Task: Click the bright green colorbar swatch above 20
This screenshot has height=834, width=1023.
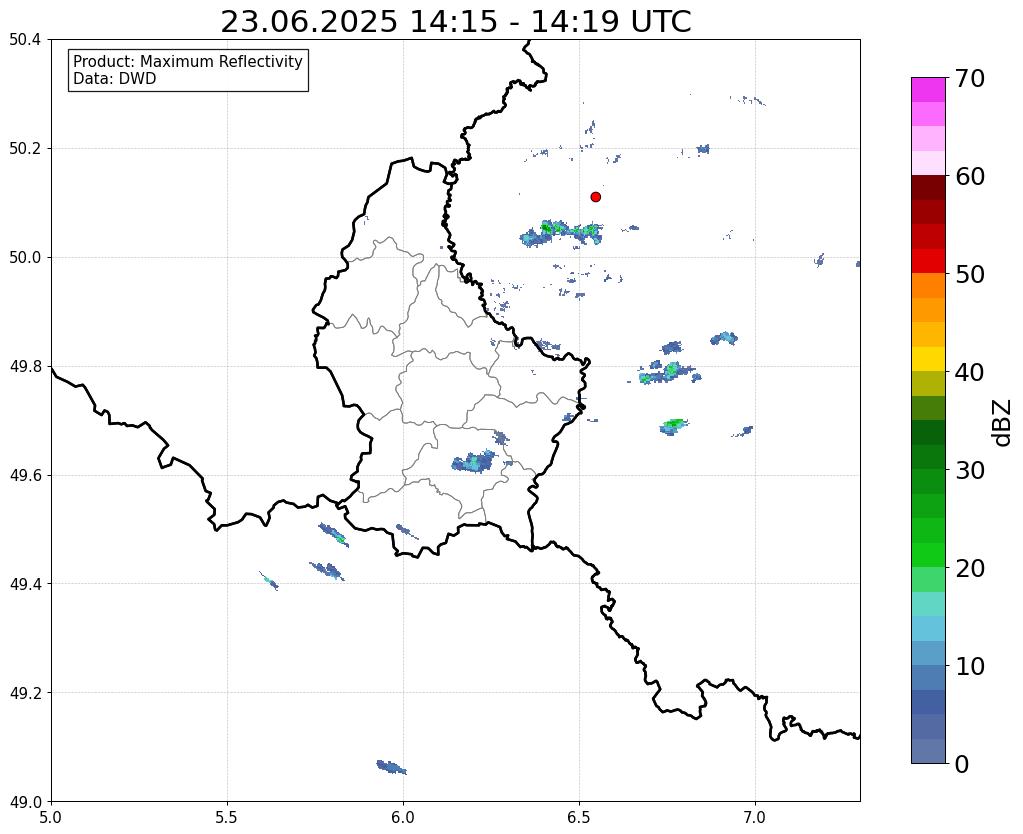Action: point(928,555)
